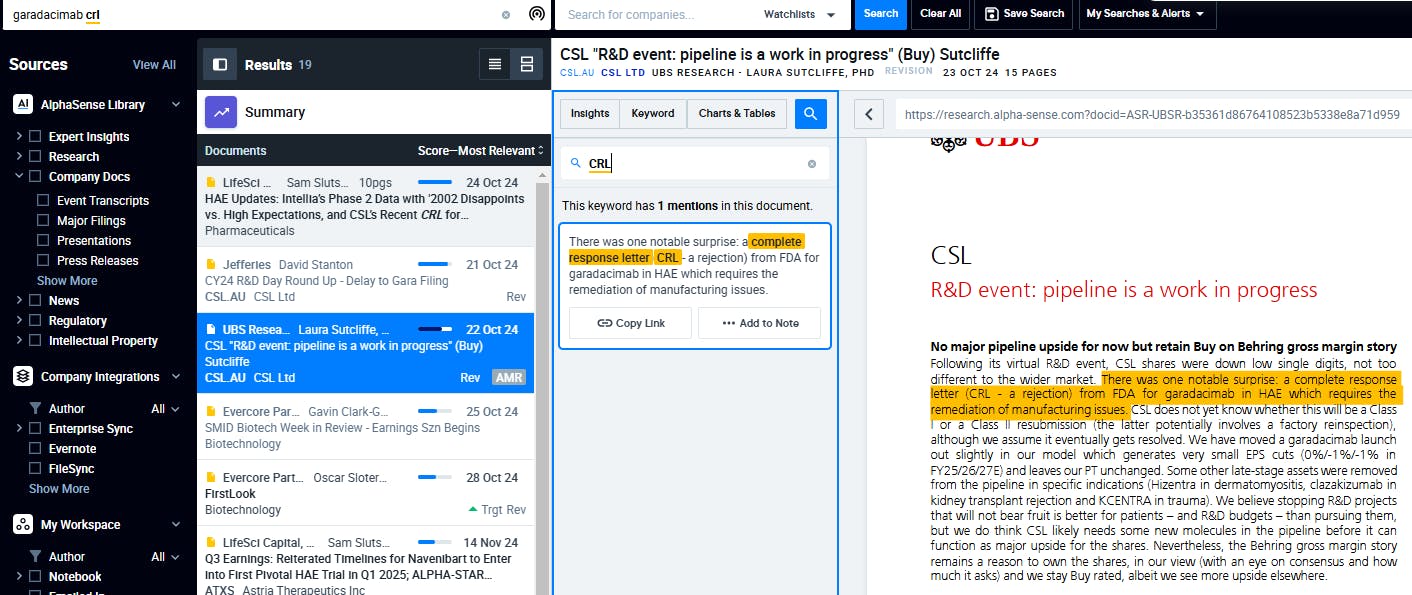Click the Save Search disk icon
The height and width of the screenshot is (595, 1412).
992,14
